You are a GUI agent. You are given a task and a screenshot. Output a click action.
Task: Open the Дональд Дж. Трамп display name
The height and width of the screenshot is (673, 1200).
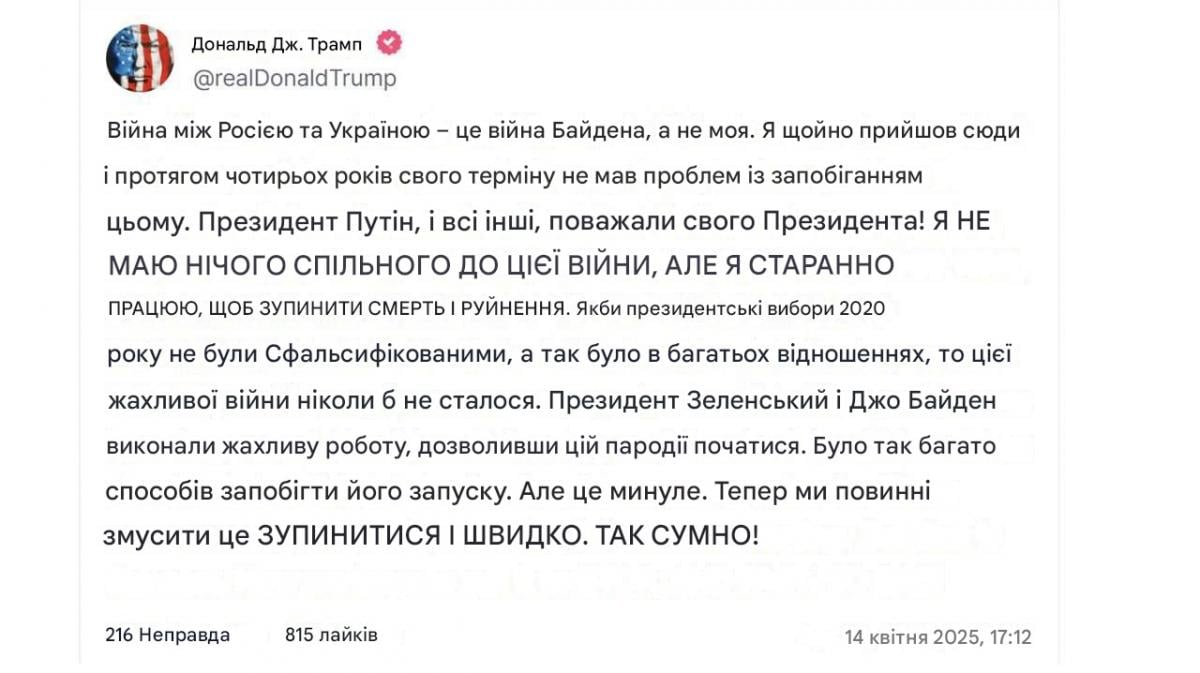coord(277,44)
